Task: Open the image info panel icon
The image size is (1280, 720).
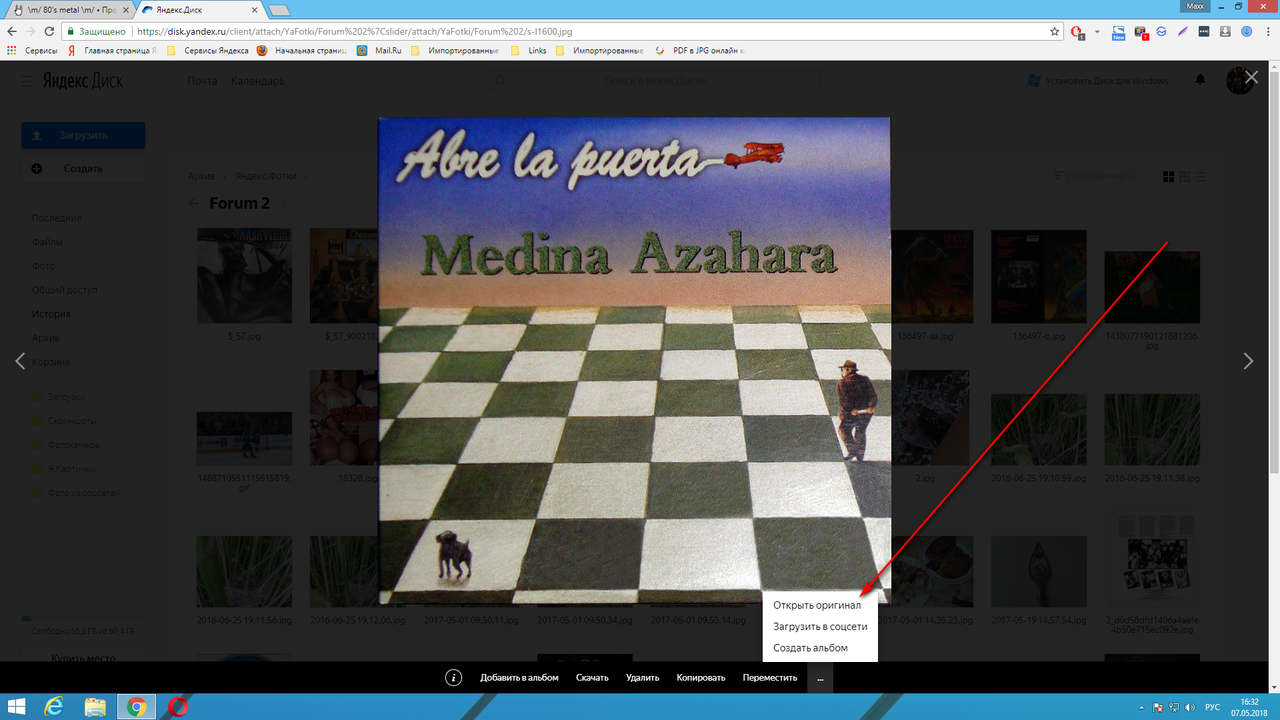Action: coord(453,678)
